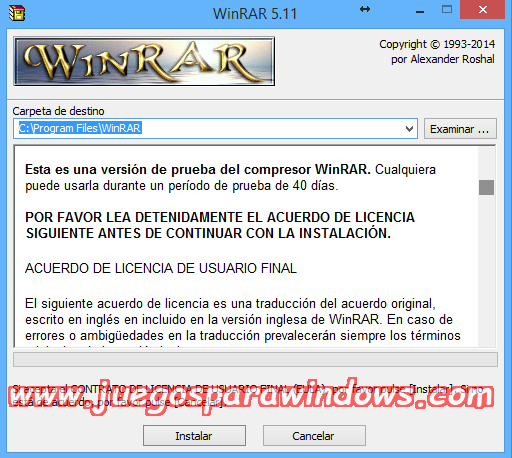
Task: Click 'ACUERDO DE LICENCIA DE USUARIO FINAL' heading
Action: 161,268
